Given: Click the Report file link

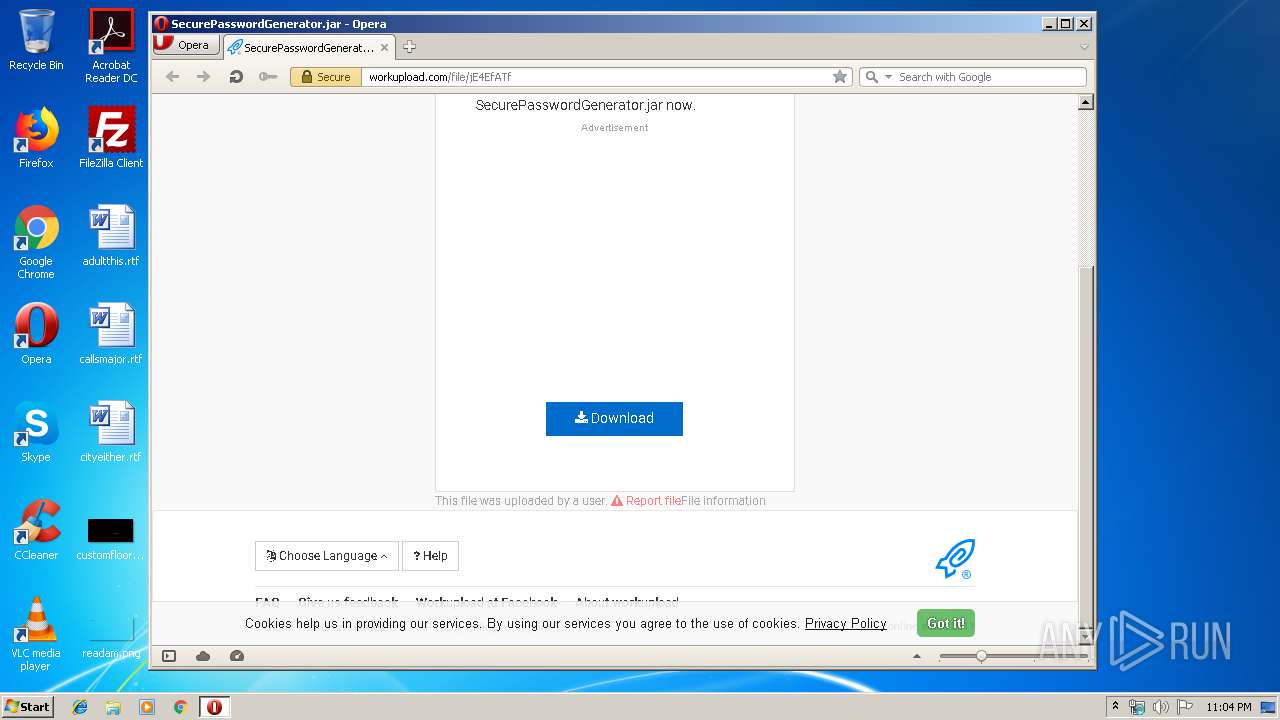Looking at the screenshot, I should click(x=646, y=501).
